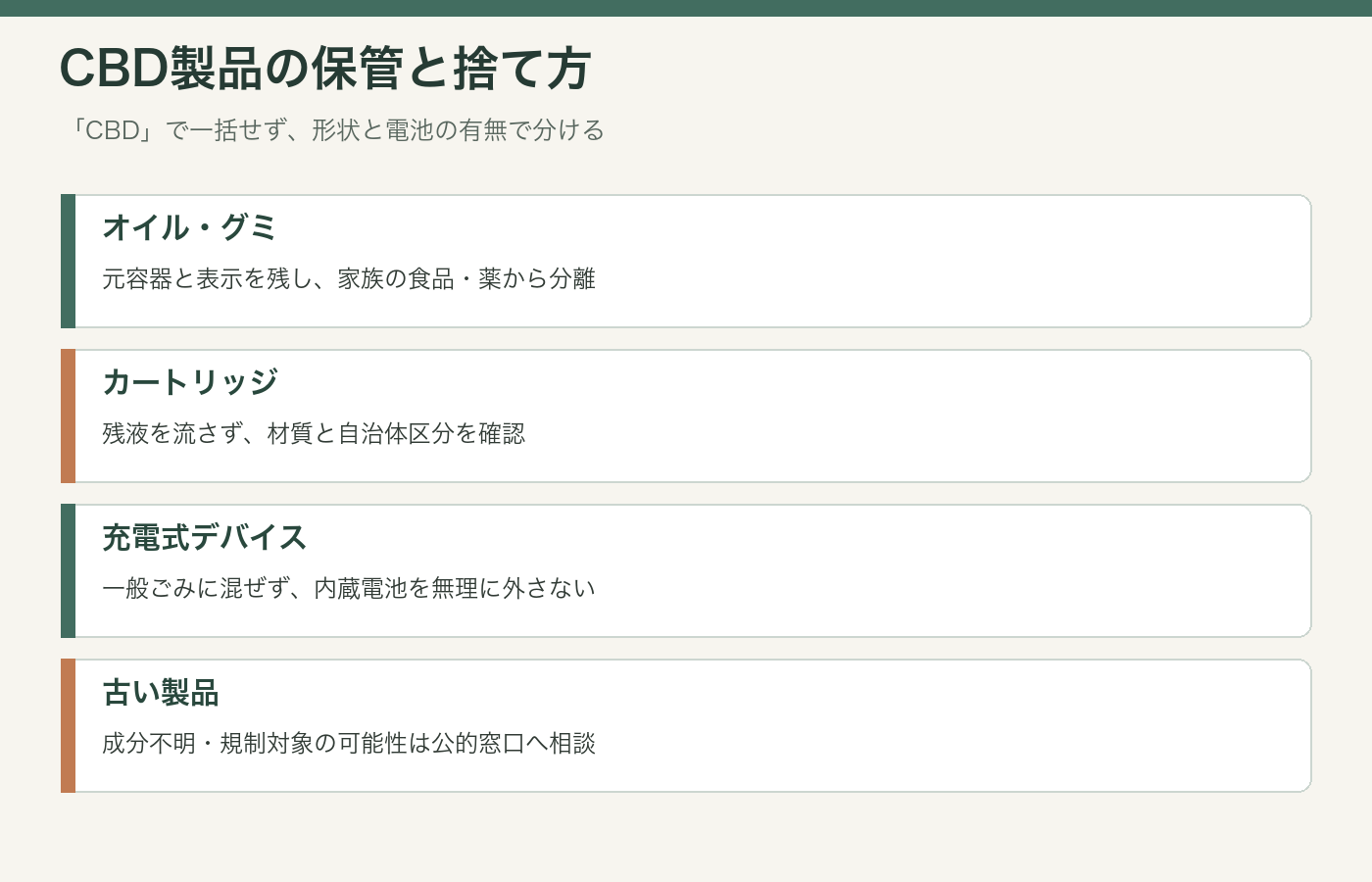Click green accent bar of 充電式デバイス card
This screenshot has height=882, width=1372.
pyautogui.click(x=68, y=570)
